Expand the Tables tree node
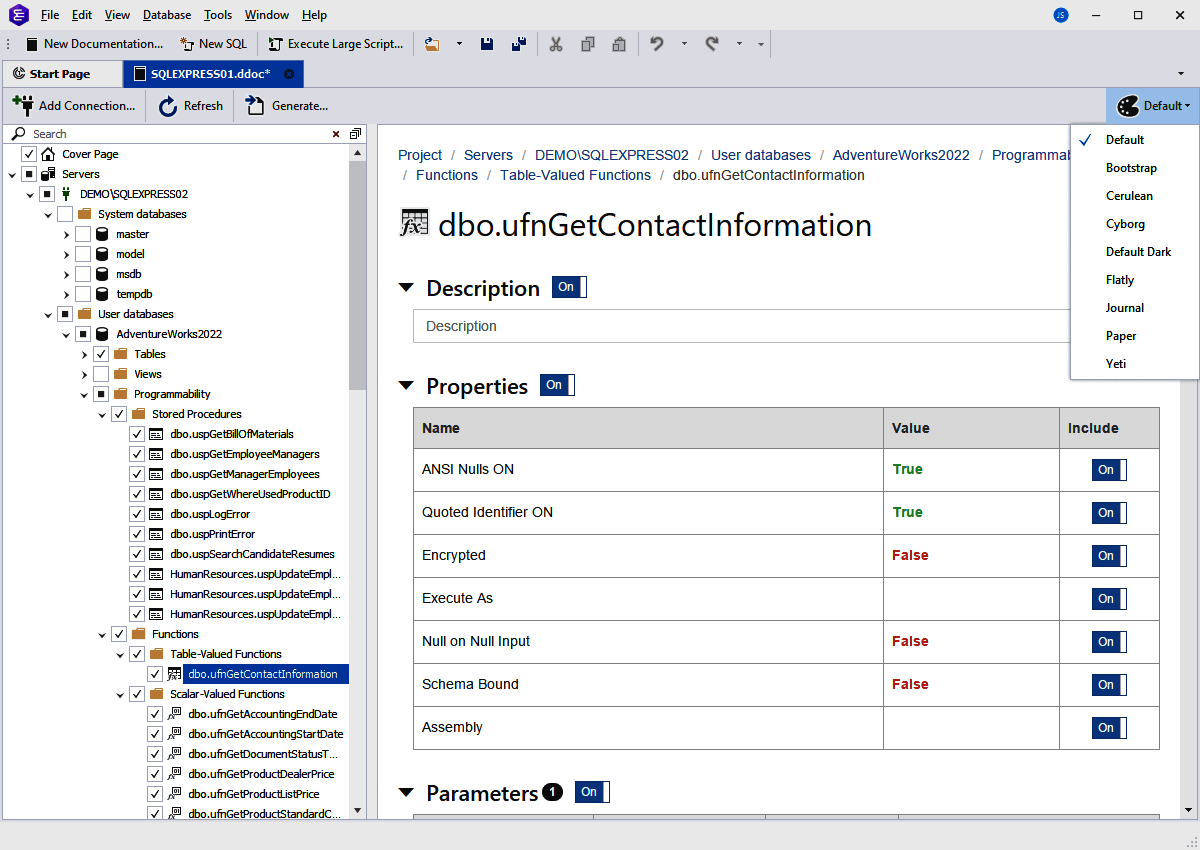The width and height of the screenshot is (1200, 850). [x=84, y=353]
